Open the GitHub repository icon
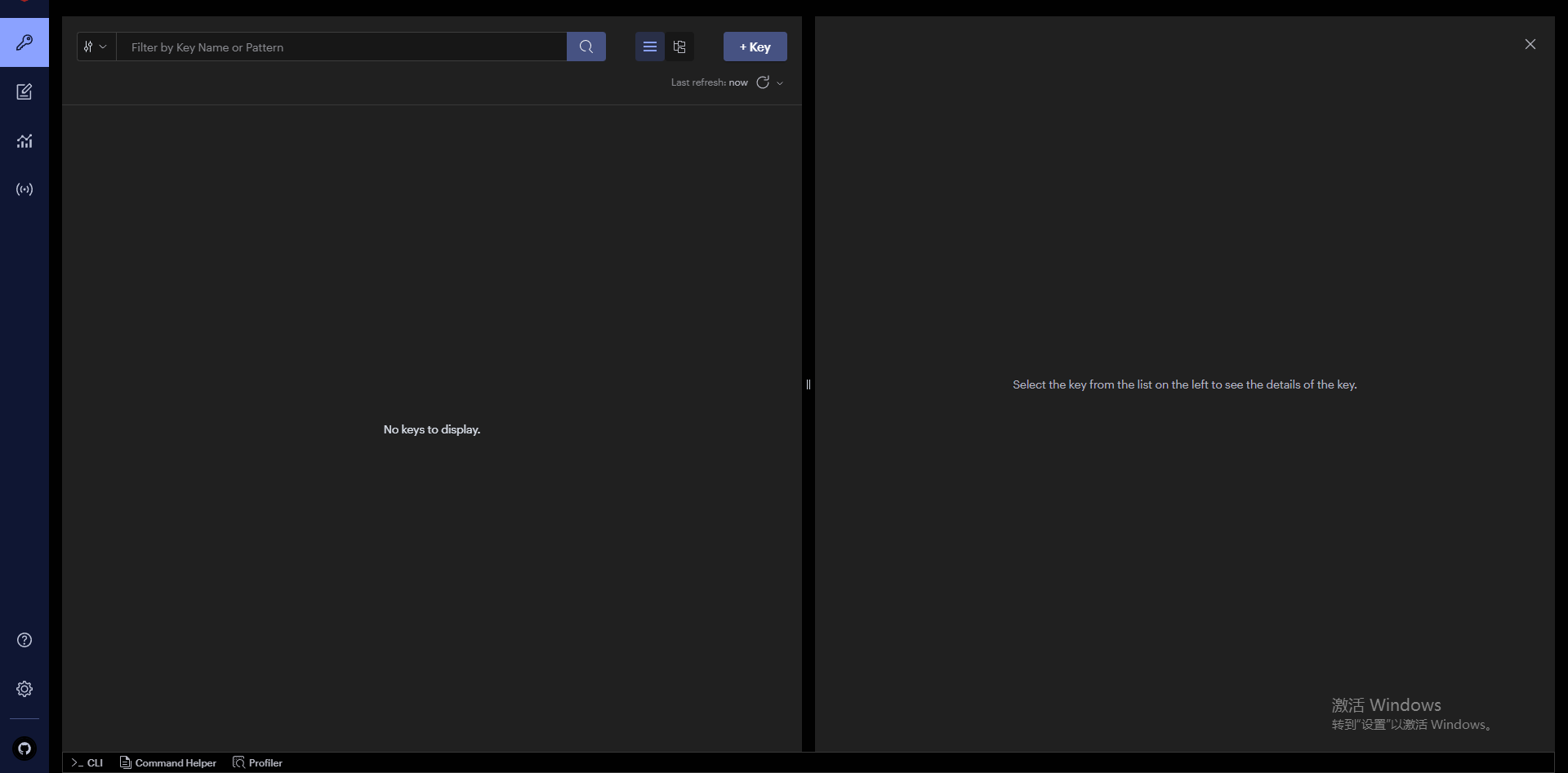This screenshot has width=1568, height=773. (x=24, y=749)
